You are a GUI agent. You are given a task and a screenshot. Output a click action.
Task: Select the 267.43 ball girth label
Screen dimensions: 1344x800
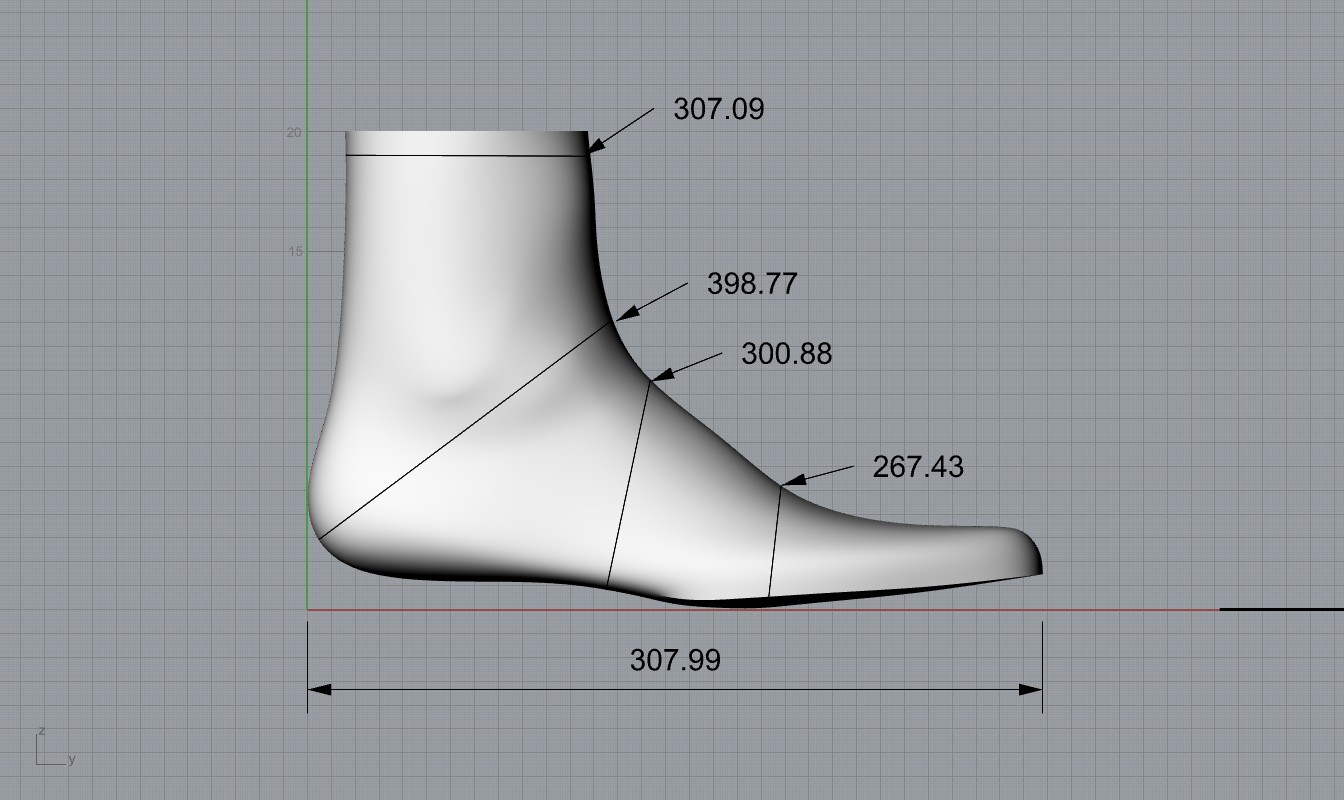pos(918,467)
